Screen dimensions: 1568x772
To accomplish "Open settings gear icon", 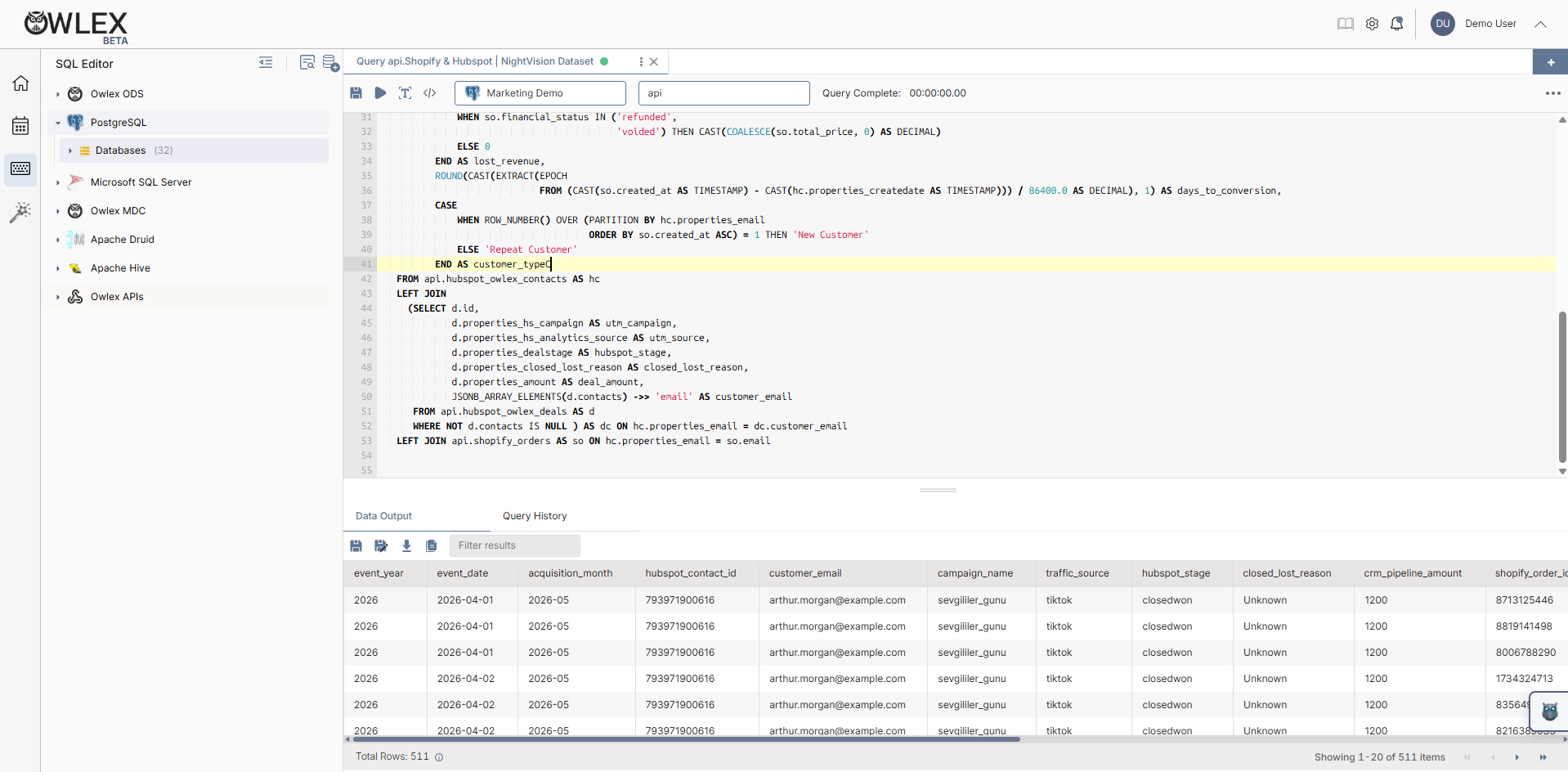I will 1373,24.
